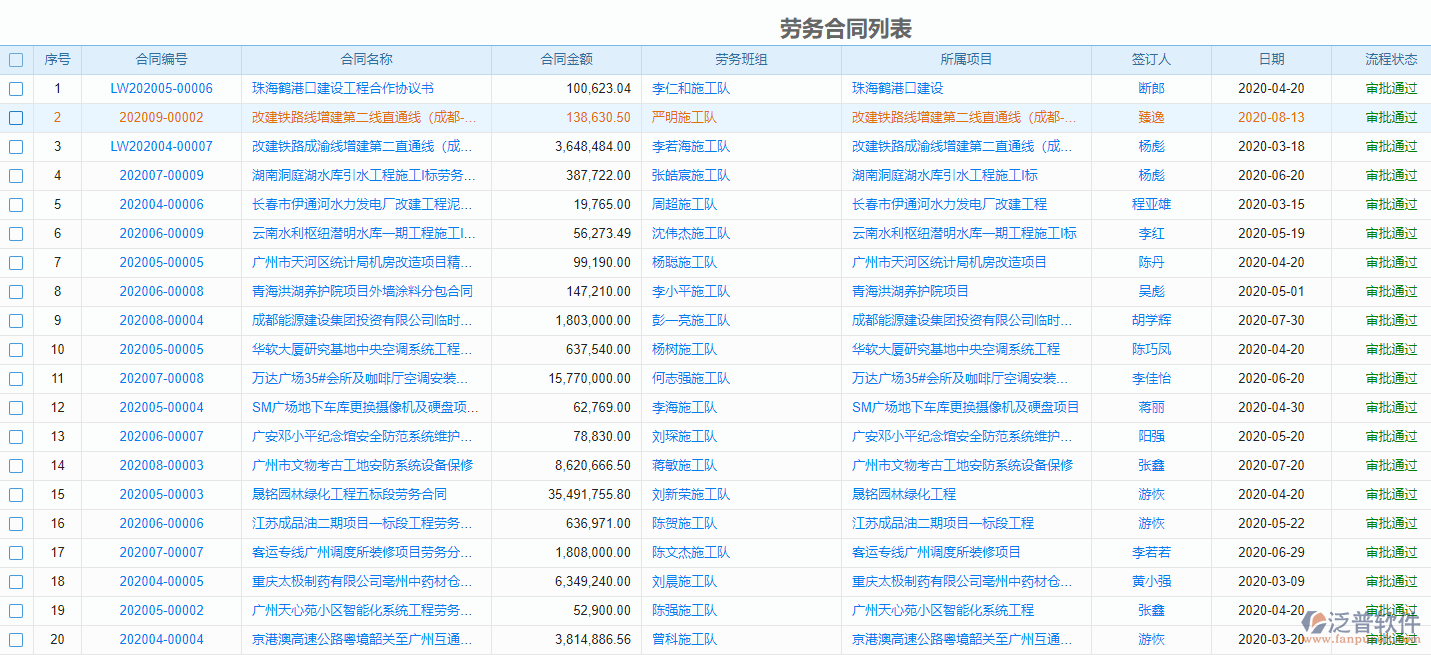Open the 刘晨施工队 labor team
This screenshot has width=1431, height=655.
[683, 581]
